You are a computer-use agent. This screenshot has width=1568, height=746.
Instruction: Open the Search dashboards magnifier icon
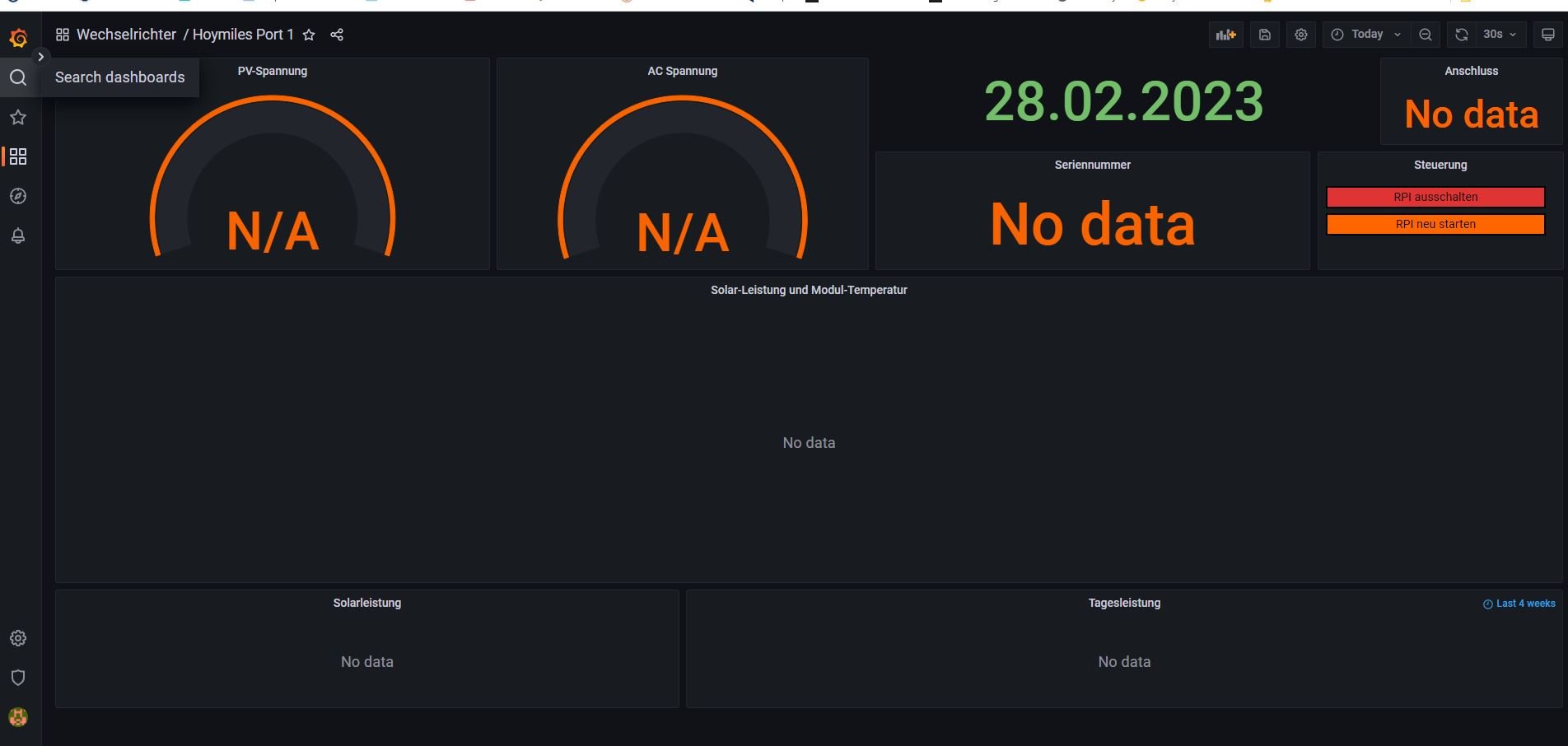tap(18, 77)
